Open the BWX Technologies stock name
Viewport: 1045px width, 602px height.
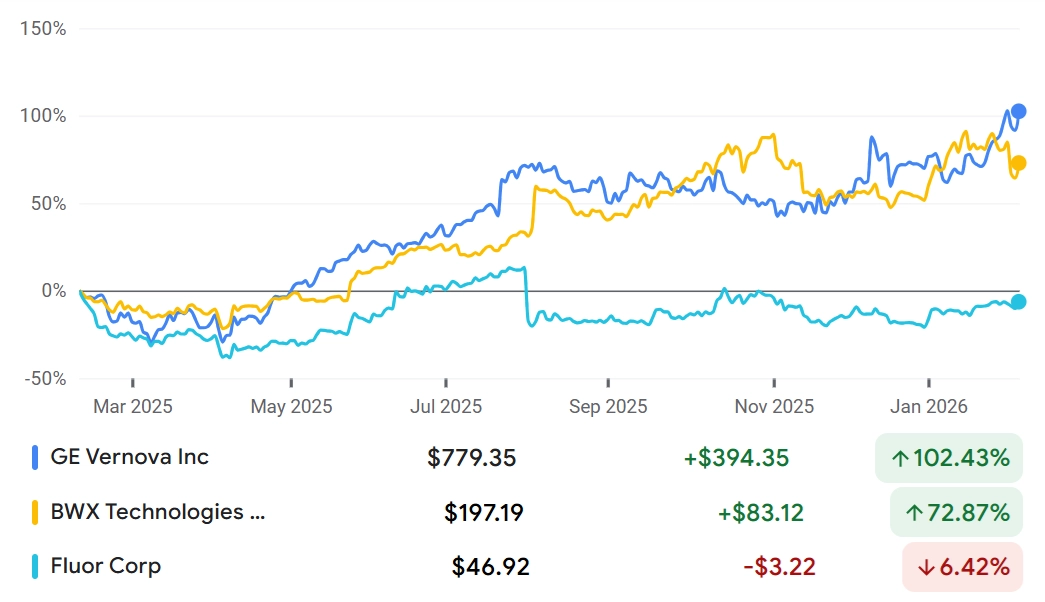click(x=159, y=512)
